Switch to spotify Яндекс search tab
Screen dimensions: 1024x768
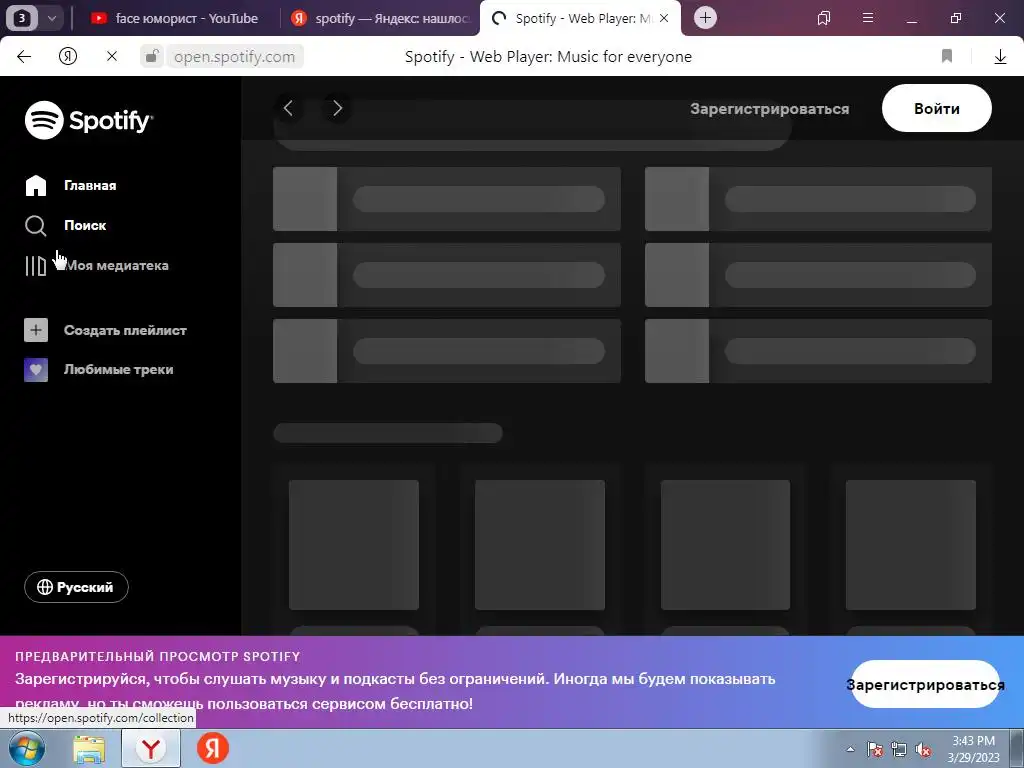[x=381, y=18]
